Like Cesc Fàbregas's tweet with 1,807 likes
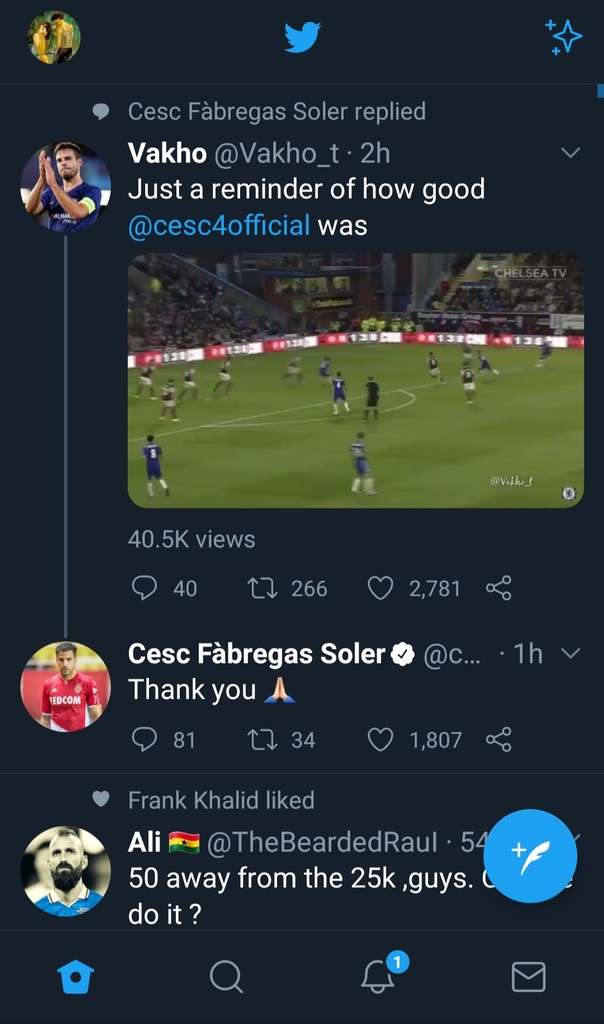This screenshot has width=604, height=1024. click(380, 739)
